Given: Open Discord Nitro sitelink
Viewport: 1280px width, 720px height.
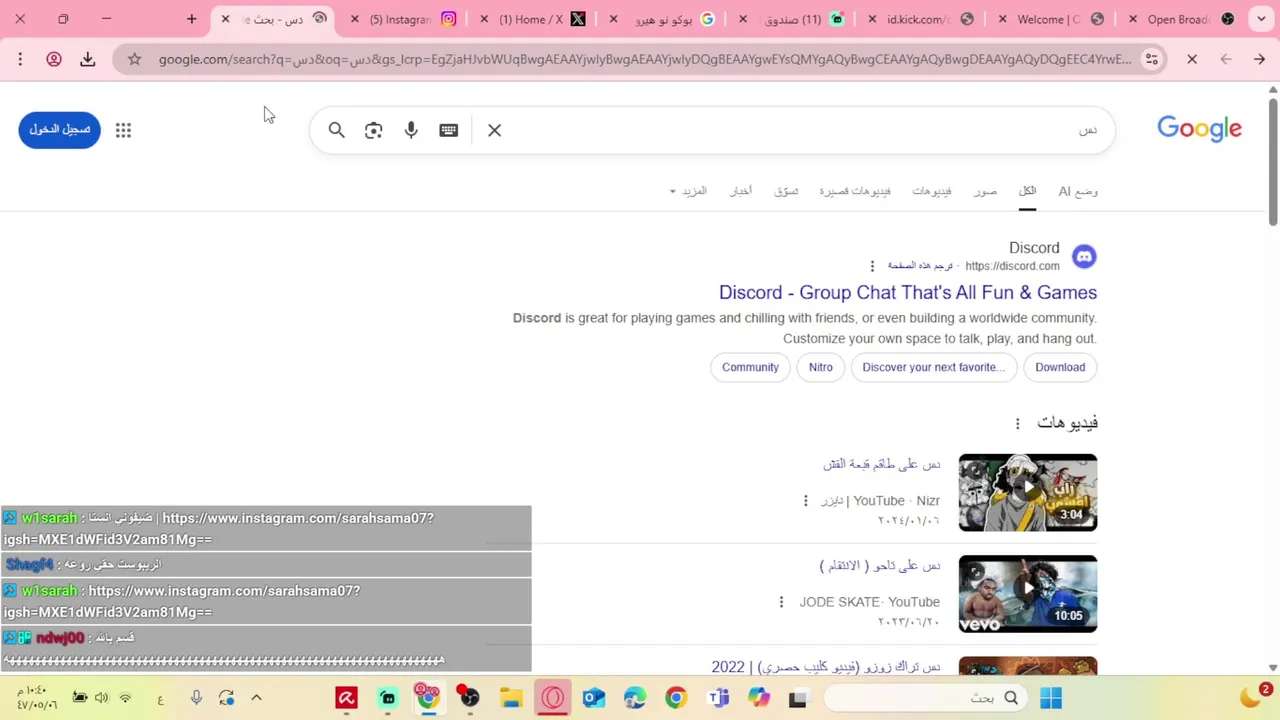Looking at the screenshot, I should 820,367.
